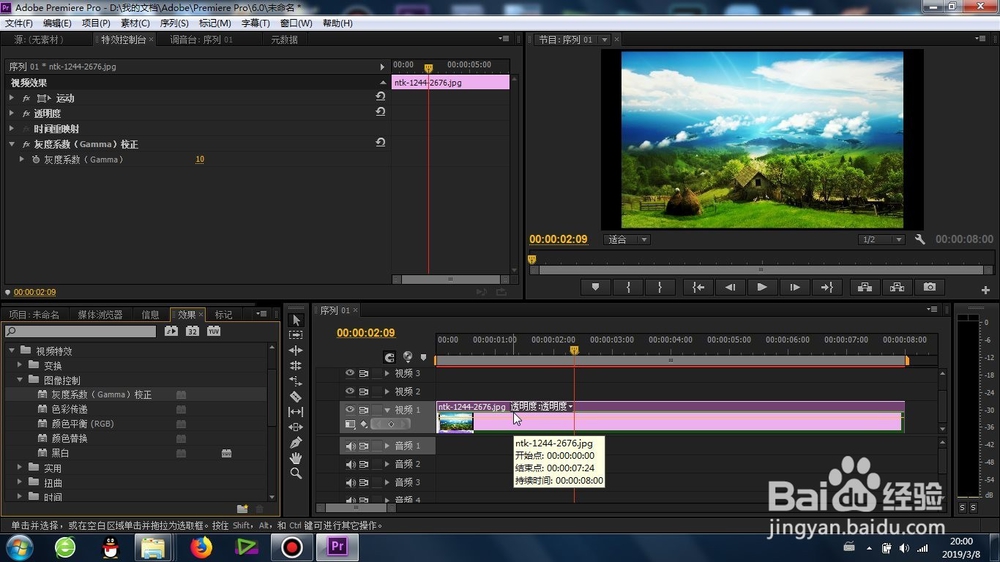Open playback resolution 1/2 dropdown
Viewport: 1000px width, 562px height.
click(881, 240)
